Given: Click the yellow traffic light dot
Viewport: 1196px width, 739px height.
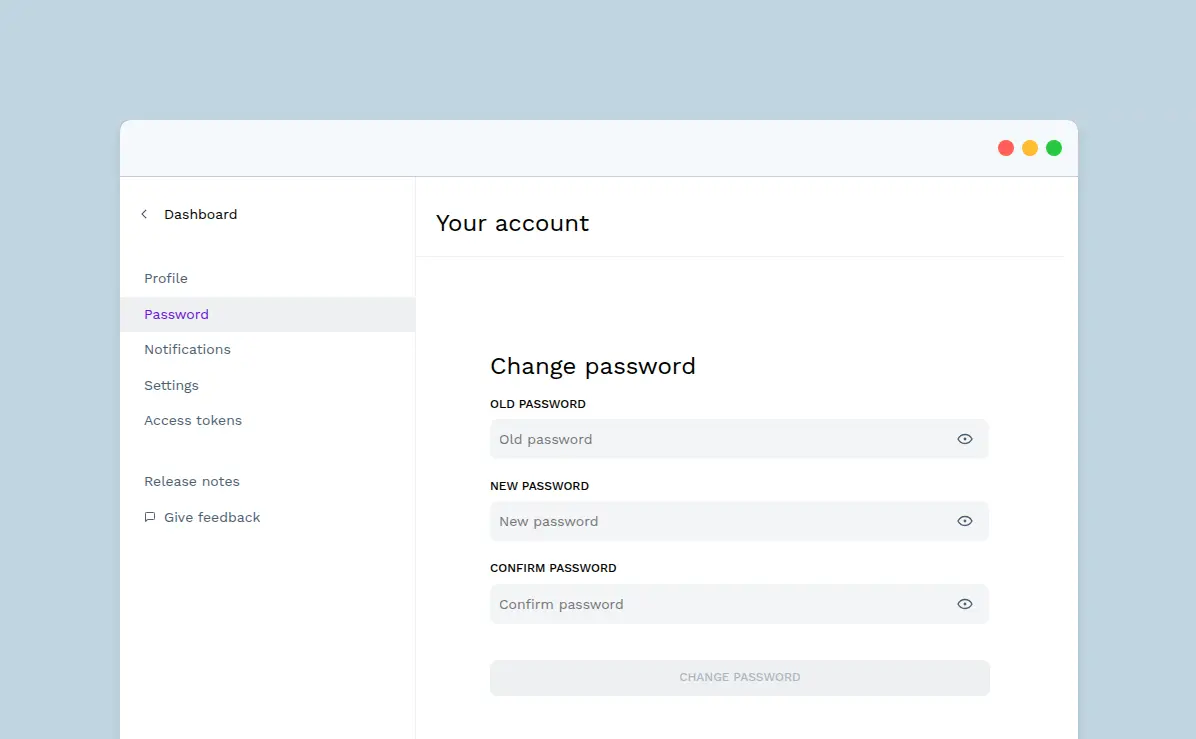Looking at the screenshot, I should coord(1030,147).
